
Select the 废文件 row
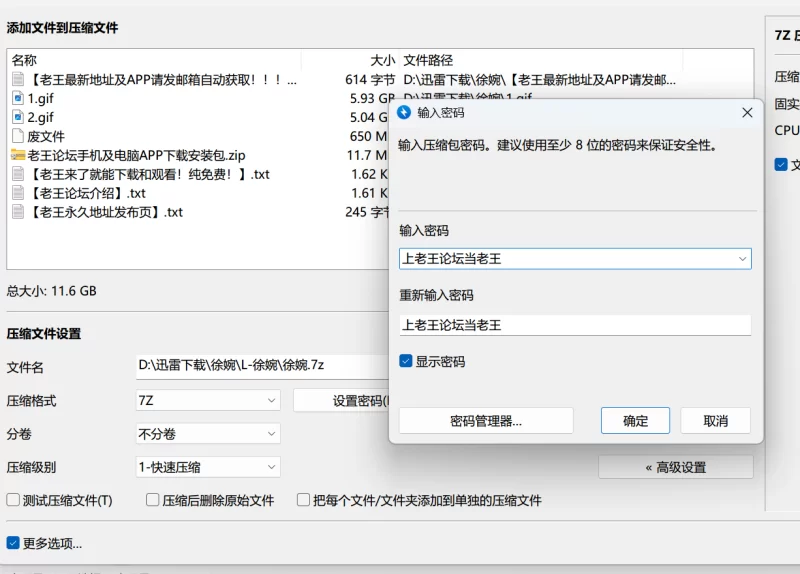198,136
